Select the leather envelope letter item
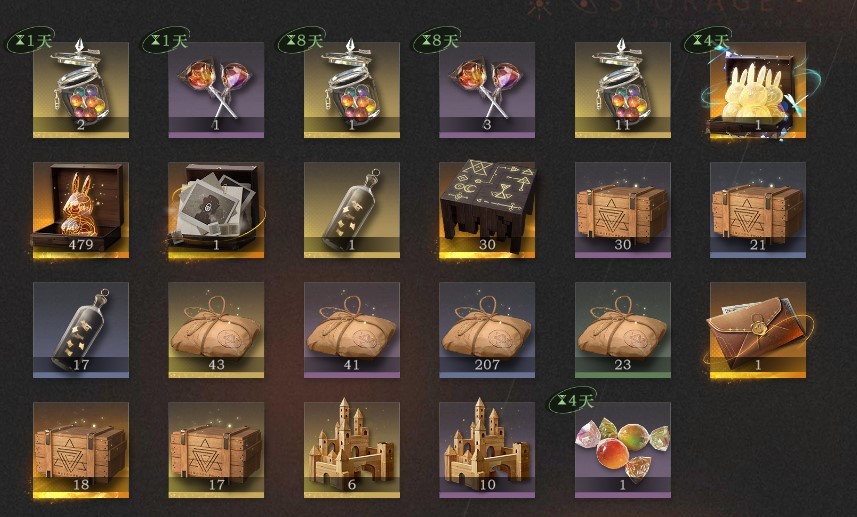This screenshot has height=517, width=857. [x=758, y=330]
